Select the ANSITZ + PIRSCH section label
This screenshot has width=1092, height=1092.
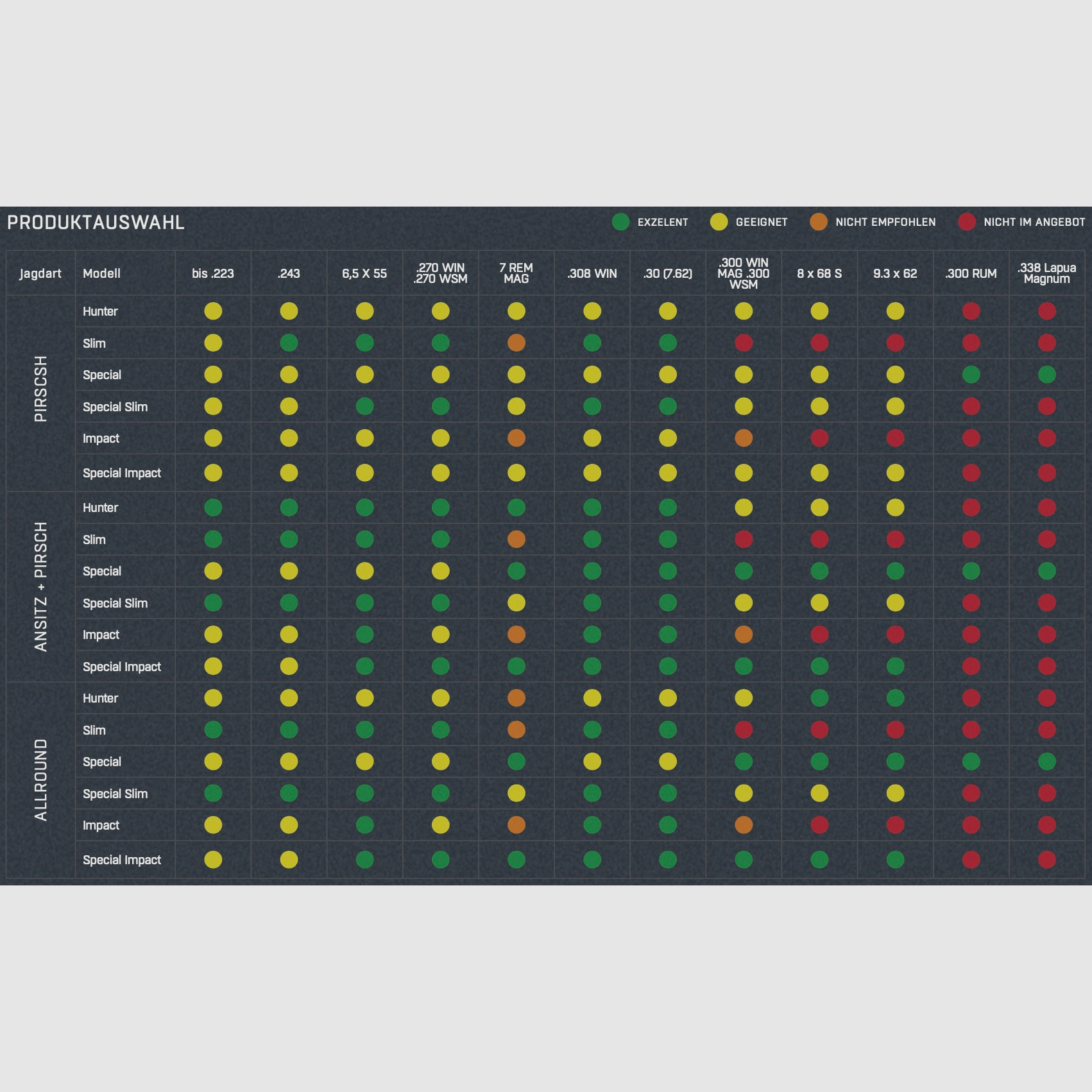click(x=40, y=586)
